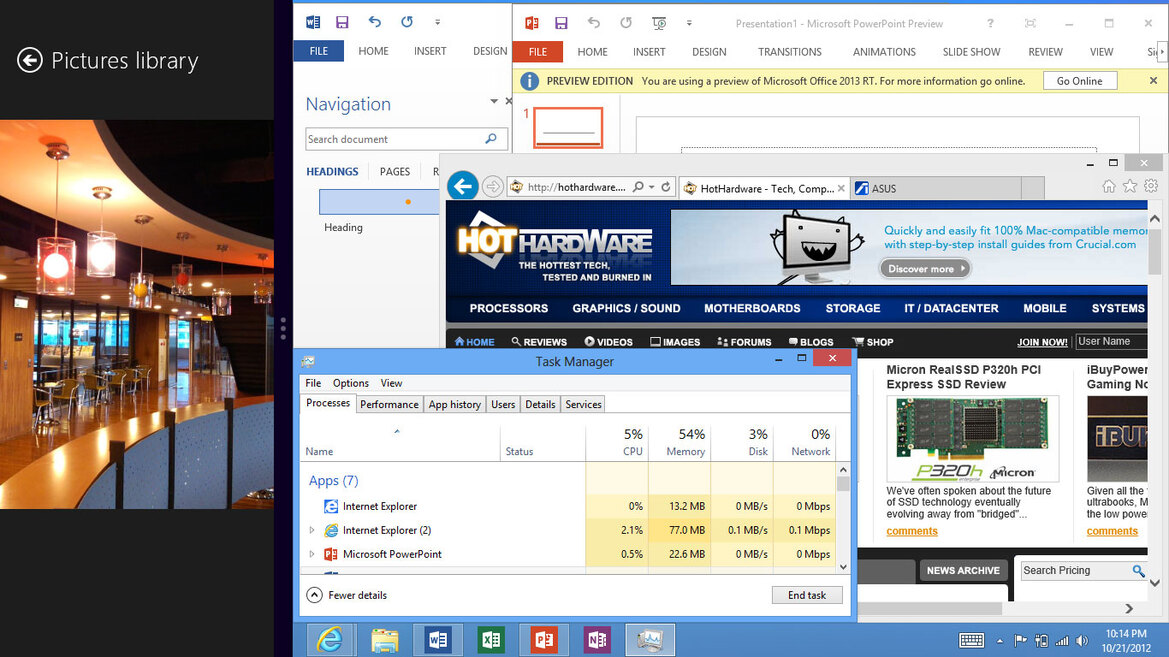Select slide 1 thumbnail in PowerPoint
Screen dimensions: 1169x657
[x=568, y=128]
